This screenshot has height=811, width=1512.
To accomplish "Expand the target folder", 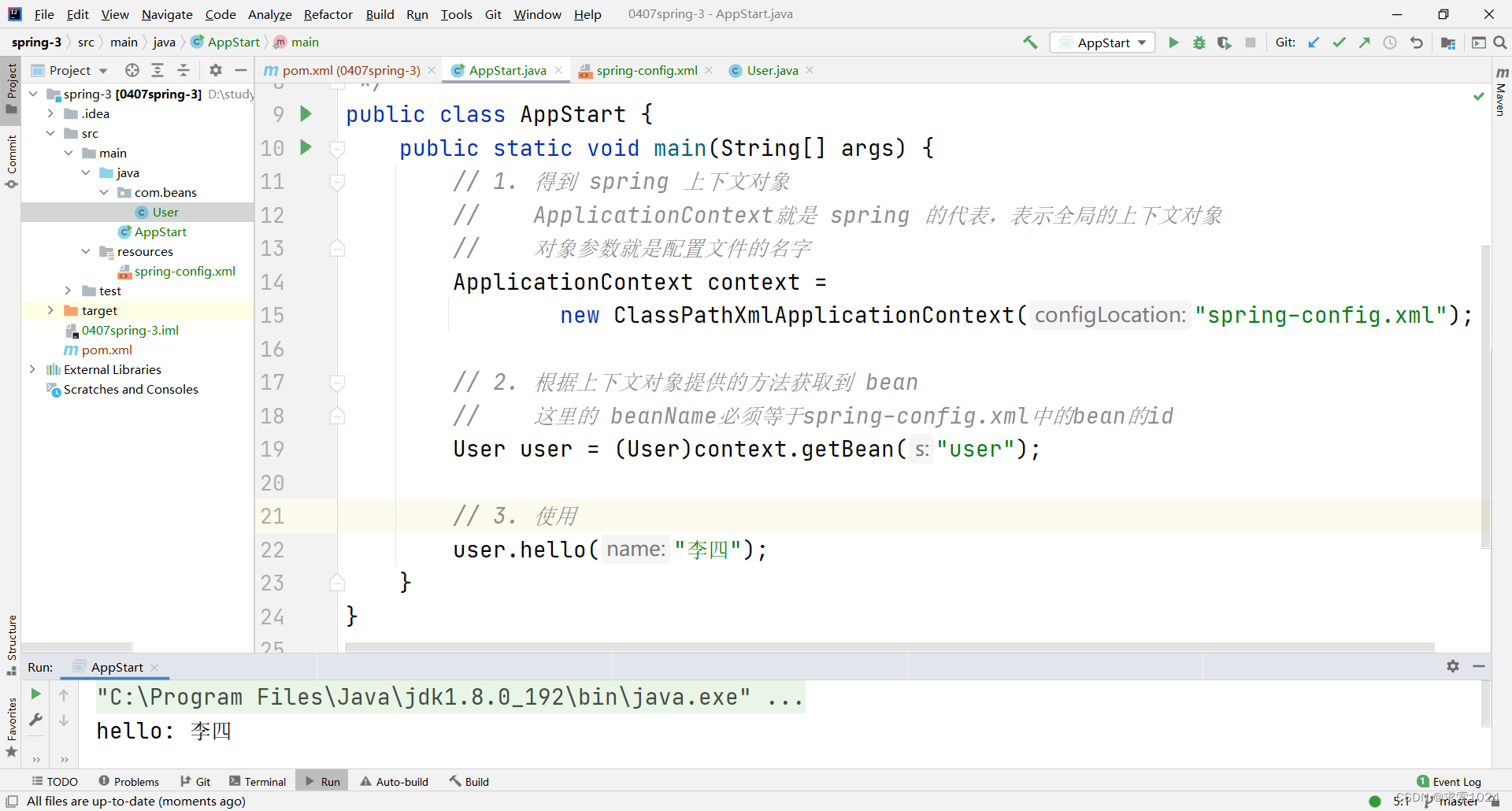I will 50,310.
